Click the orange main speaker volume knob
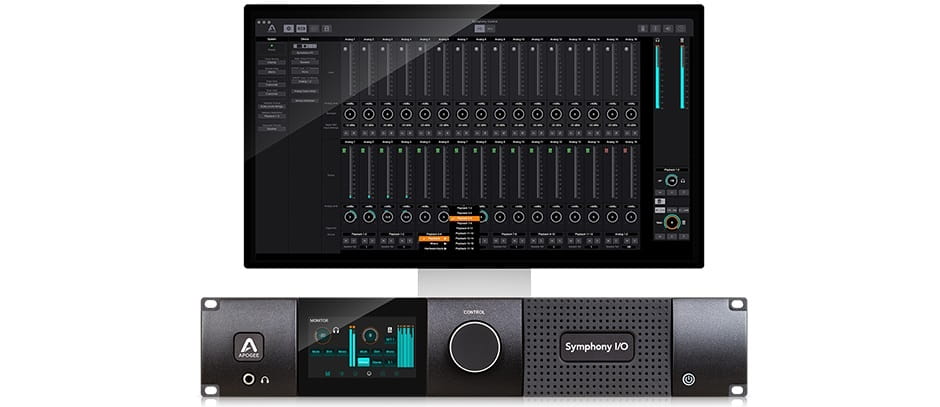Image resolution: width=940 pixels, height=407 pixels. click(x=672, y=222)
